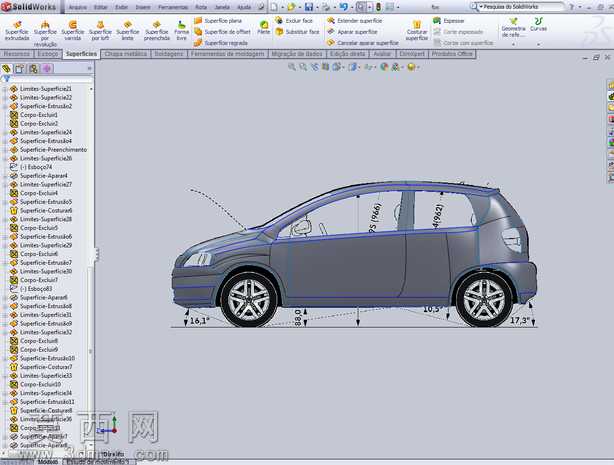Open the Inserir menu
614x465 pixels.
coord(143,7)
